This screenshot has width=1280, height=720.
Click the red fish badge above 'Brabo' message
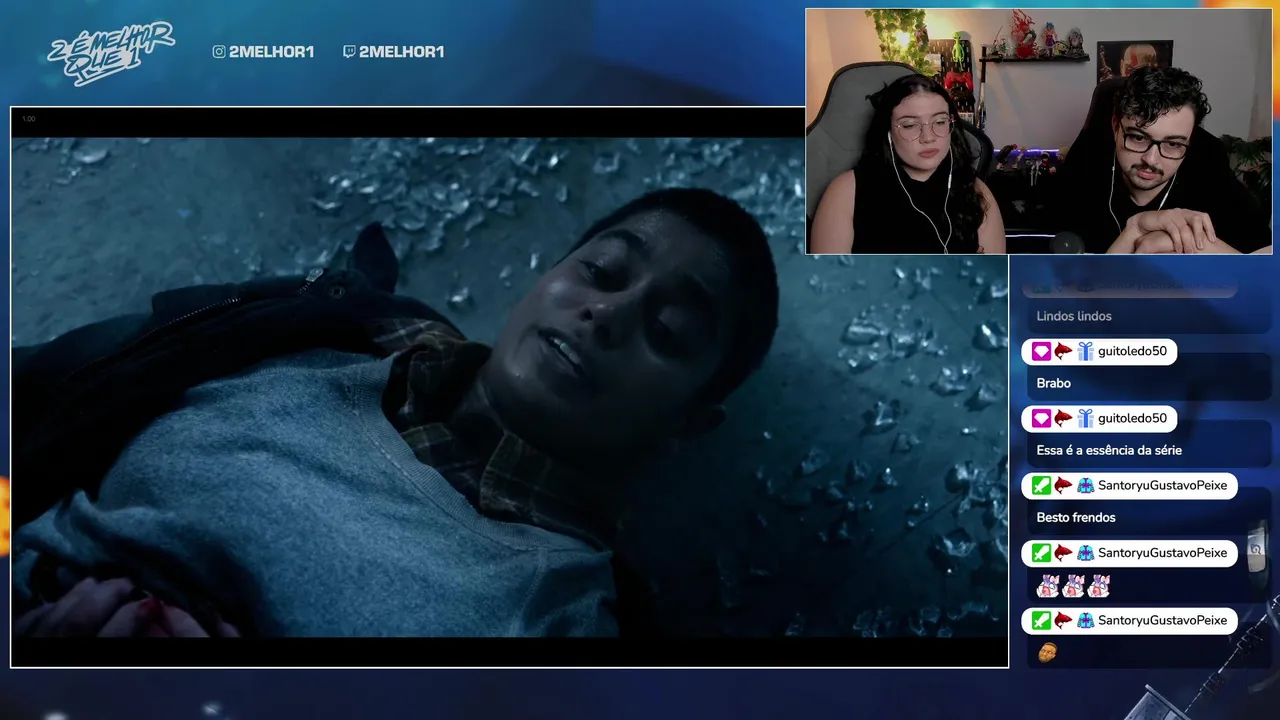click(x=1063, y=352)
